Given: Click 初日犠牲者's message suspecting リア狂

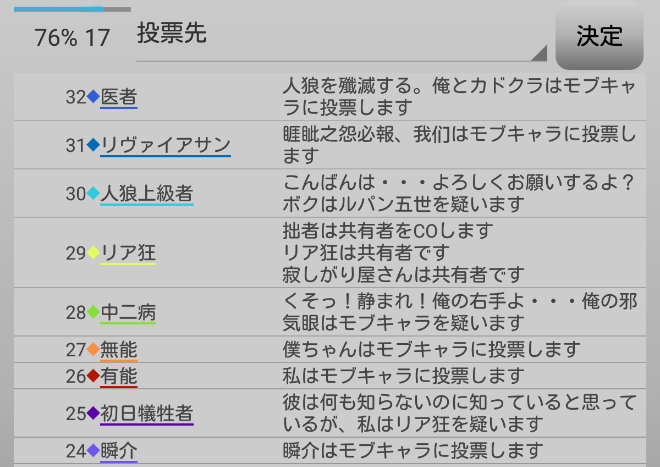Looking at the screenshot, I should (460, 413).
